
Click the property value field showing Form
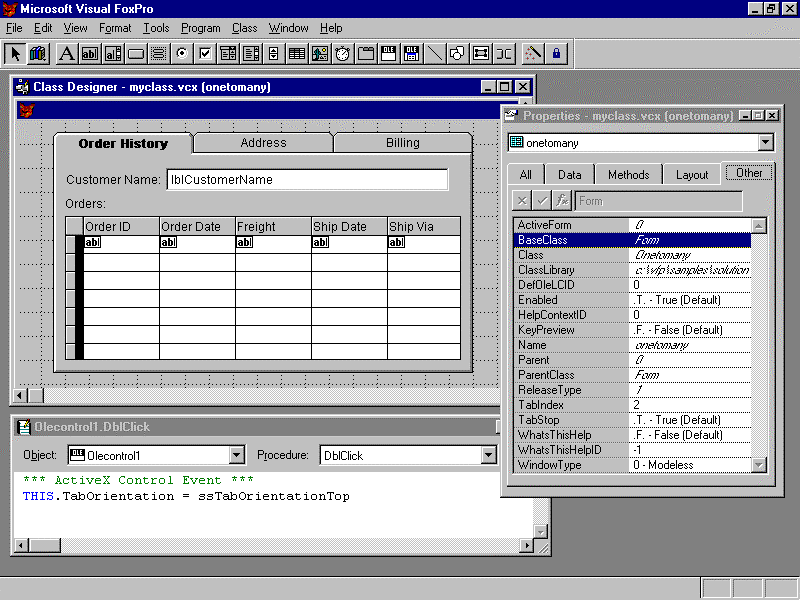658,201
